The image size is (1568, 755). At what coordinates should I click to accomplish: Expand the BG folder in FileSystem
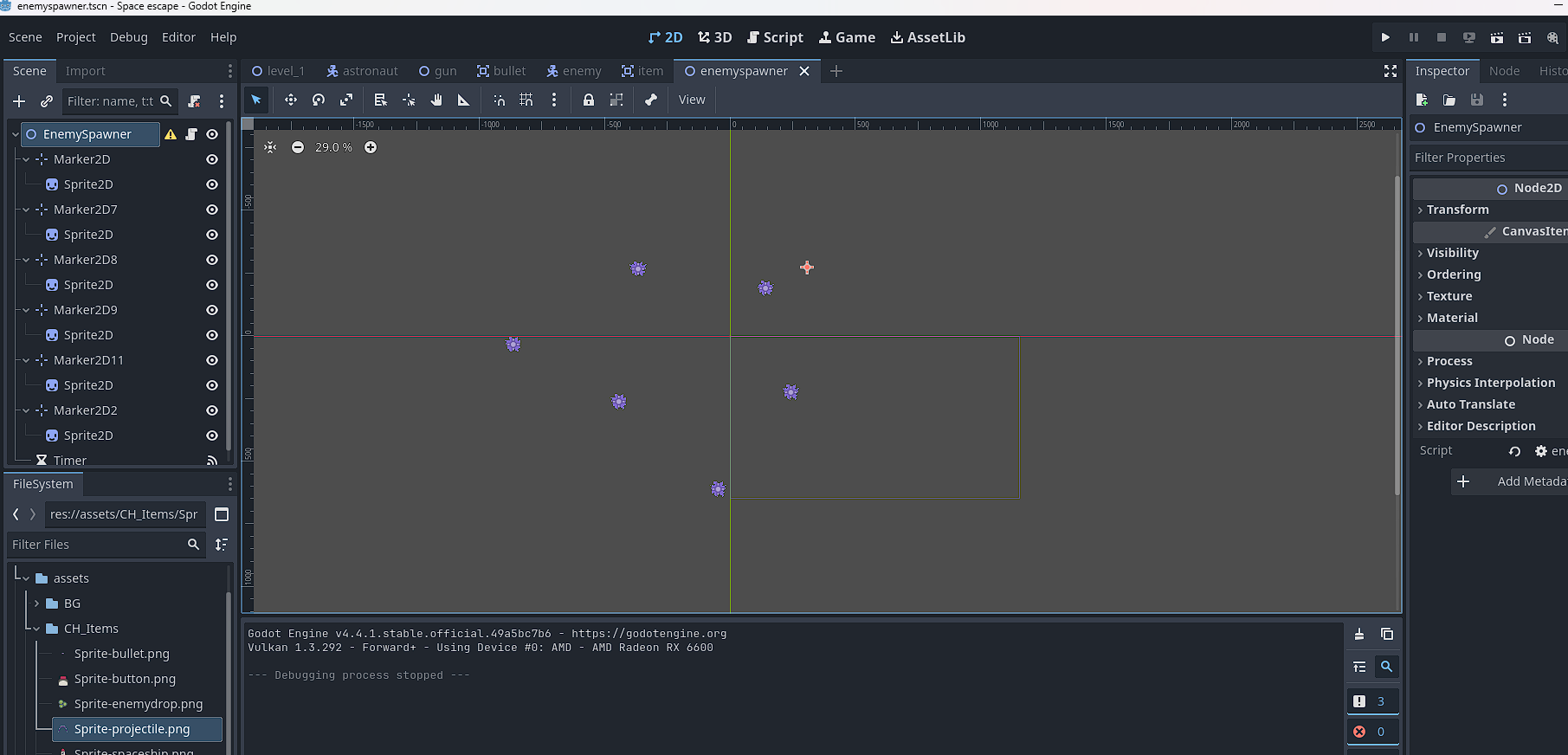(36, 603)
